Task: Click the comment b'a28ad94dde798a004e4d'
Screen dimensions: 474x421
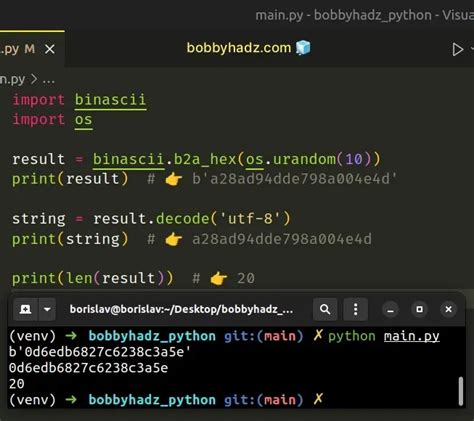Action: point(295,179)
